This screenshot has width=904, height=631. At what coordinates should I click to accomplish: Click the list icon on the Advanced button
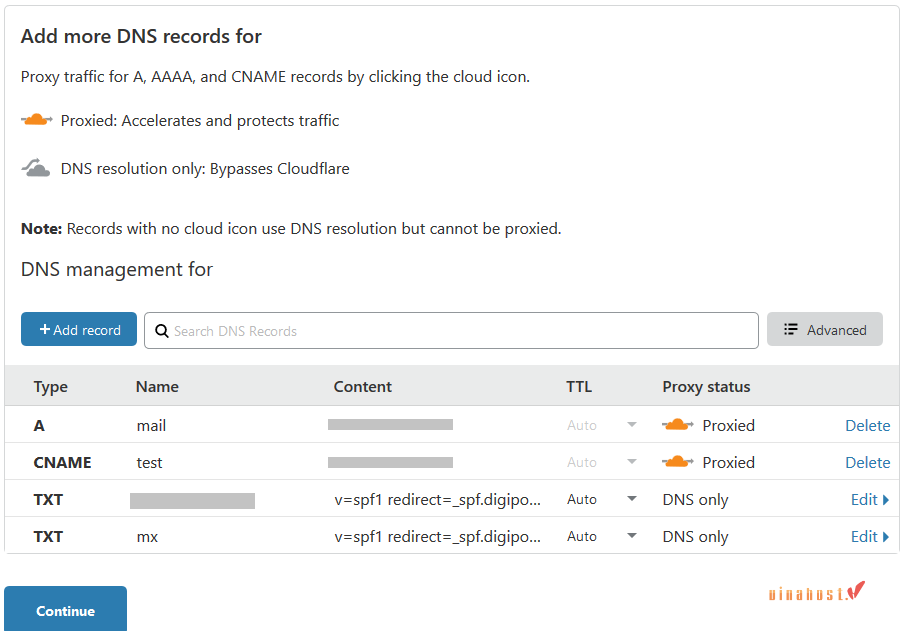[793, 329]
